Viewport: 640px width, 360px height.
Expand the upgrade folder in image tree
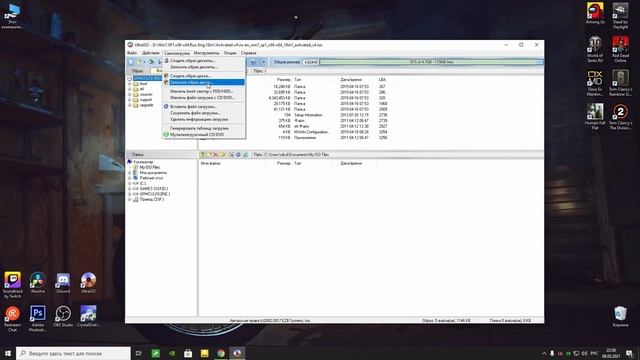[x=130, y=105]
